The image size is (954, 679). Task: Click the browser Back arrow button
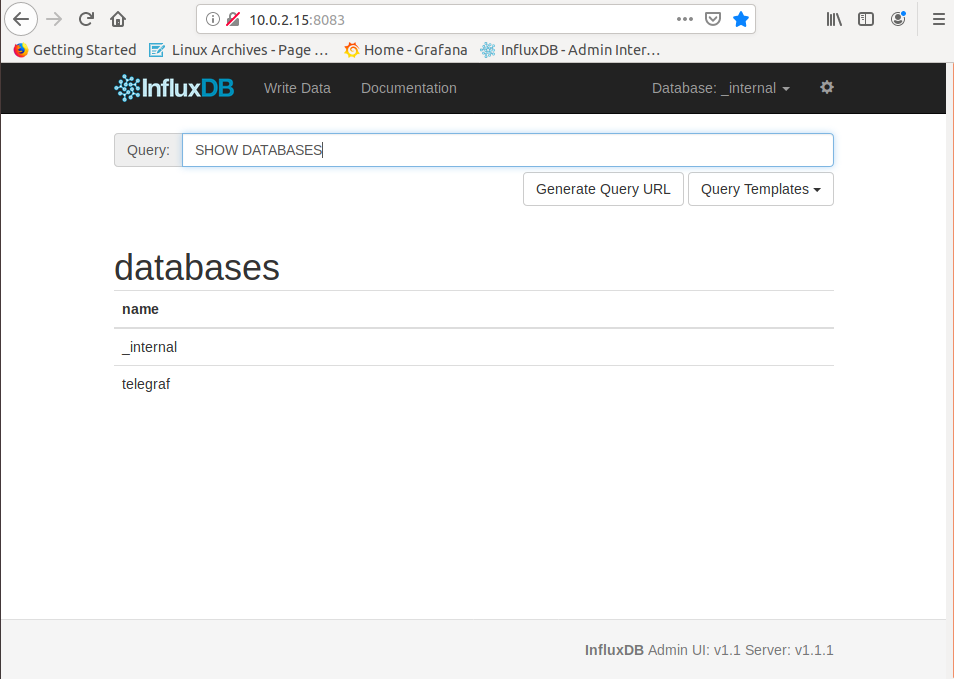(21, 19)
